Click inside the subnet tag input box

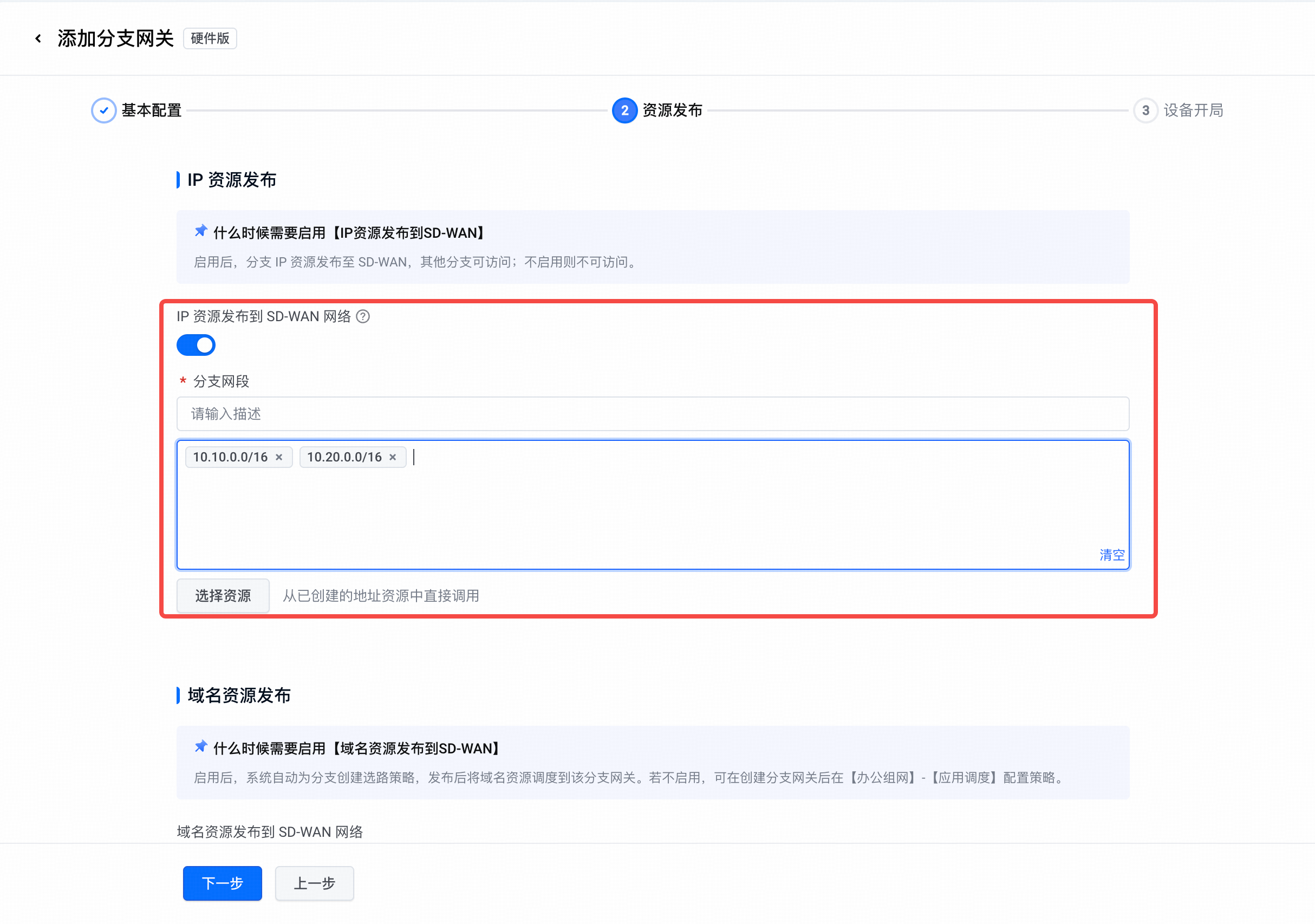tap(653, 505)
